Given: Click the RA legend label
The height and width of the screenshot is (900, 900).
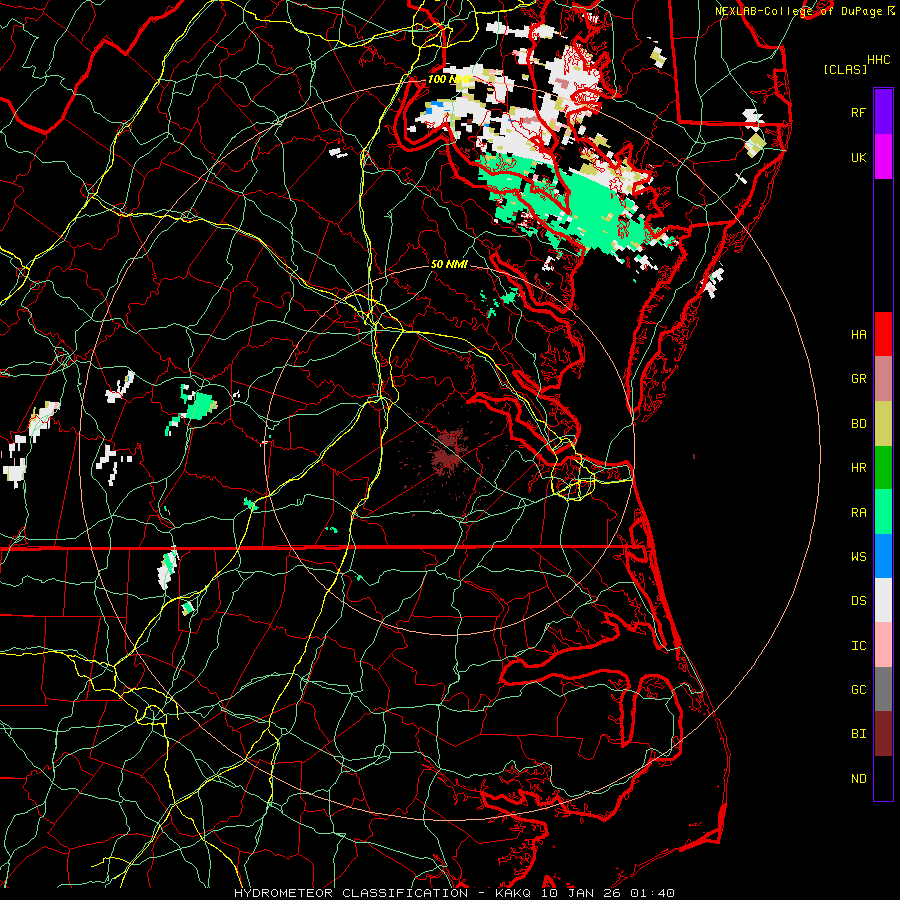Looking at the screenshot, I should pos(858,513).
